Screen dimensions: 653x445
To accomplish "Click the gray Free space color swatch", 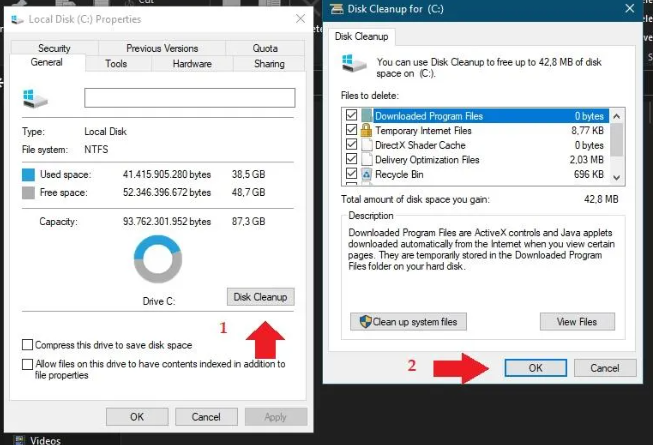I will coord(28,193).
